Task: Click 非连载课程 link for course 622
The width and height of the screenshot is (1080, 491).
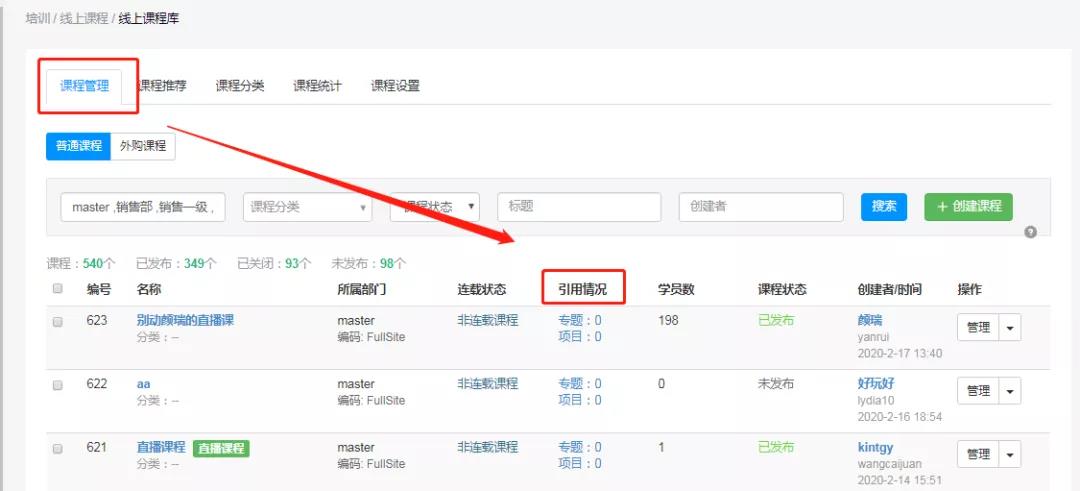Action: (488, 384)
